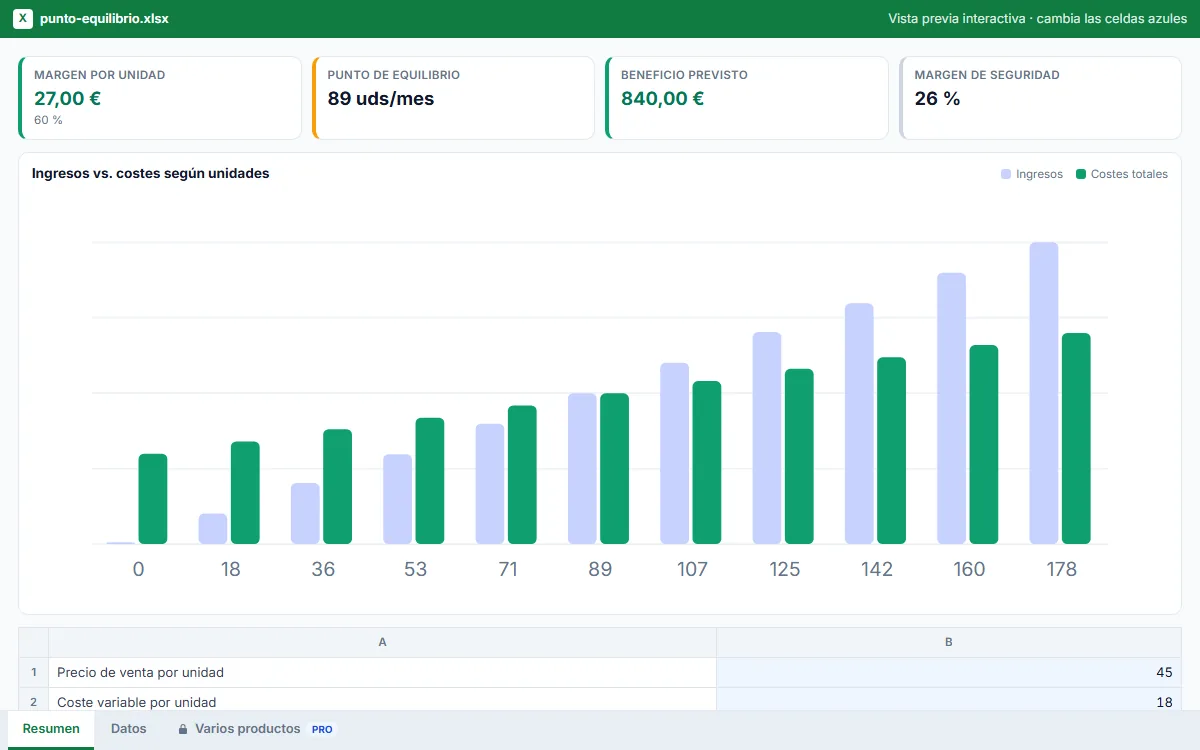Select column B header
Screen dimensions: 1200x750
coord(948,642)
